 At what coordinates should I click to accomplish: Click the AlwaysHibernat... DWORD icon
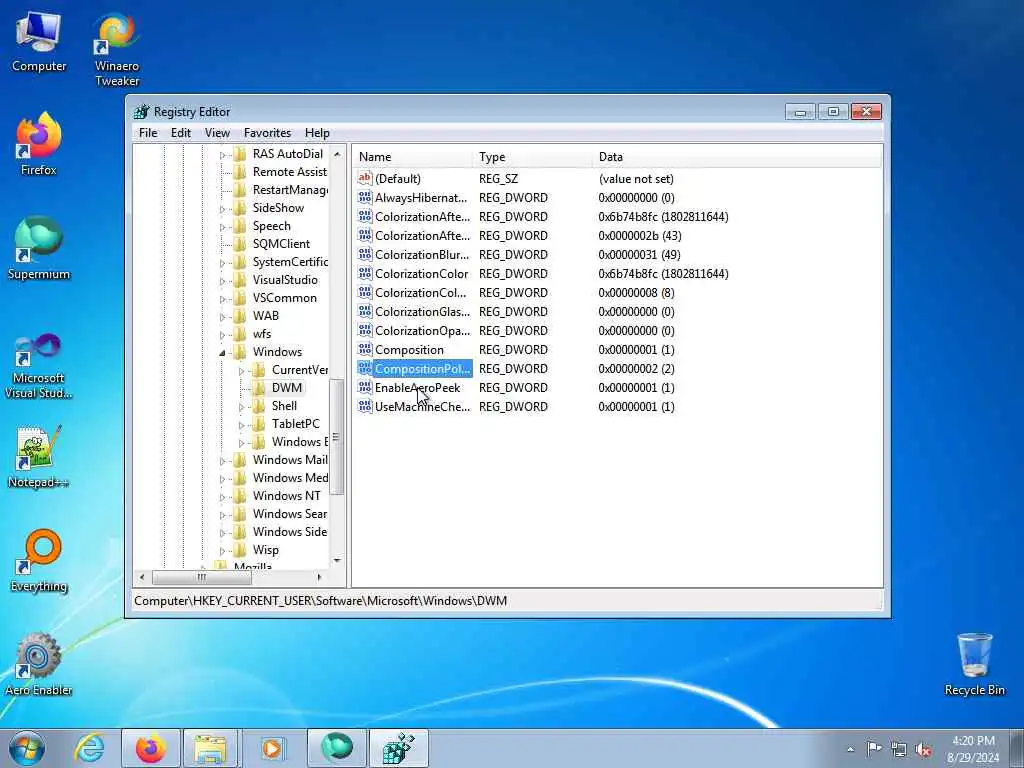click(x=364, y=197)
